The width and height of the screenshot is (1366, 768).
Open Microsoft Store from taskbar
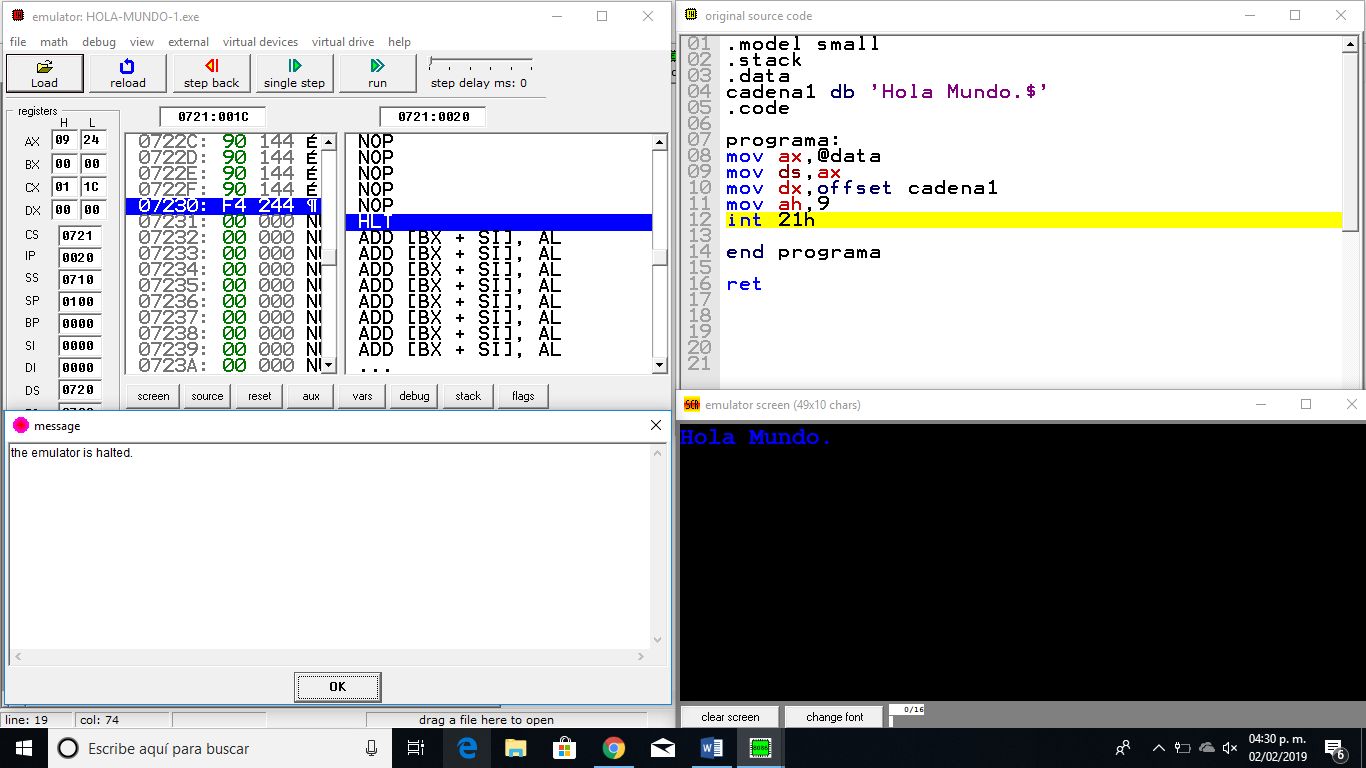pos(564,748)
